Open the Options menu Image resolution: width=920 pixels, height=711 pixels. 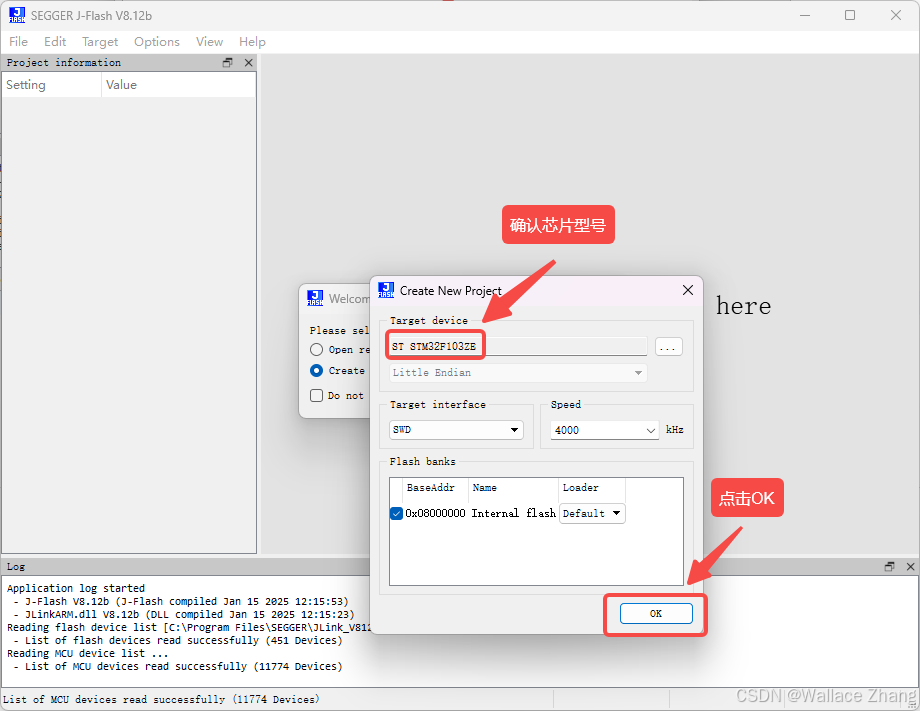(x=157, y=42)
